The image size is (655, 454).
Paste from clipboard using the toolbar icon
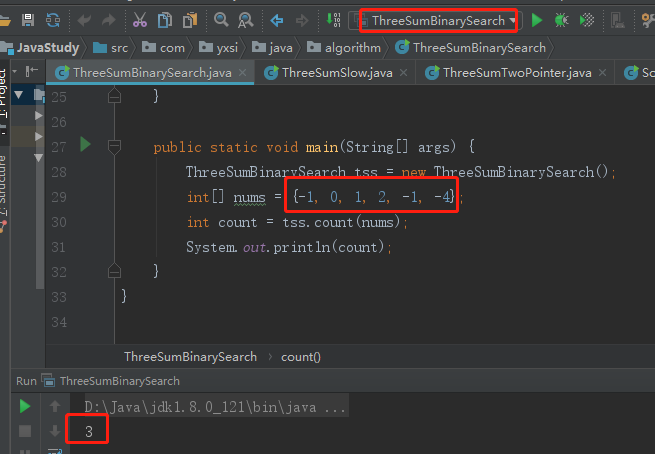(x=190, y=20)
